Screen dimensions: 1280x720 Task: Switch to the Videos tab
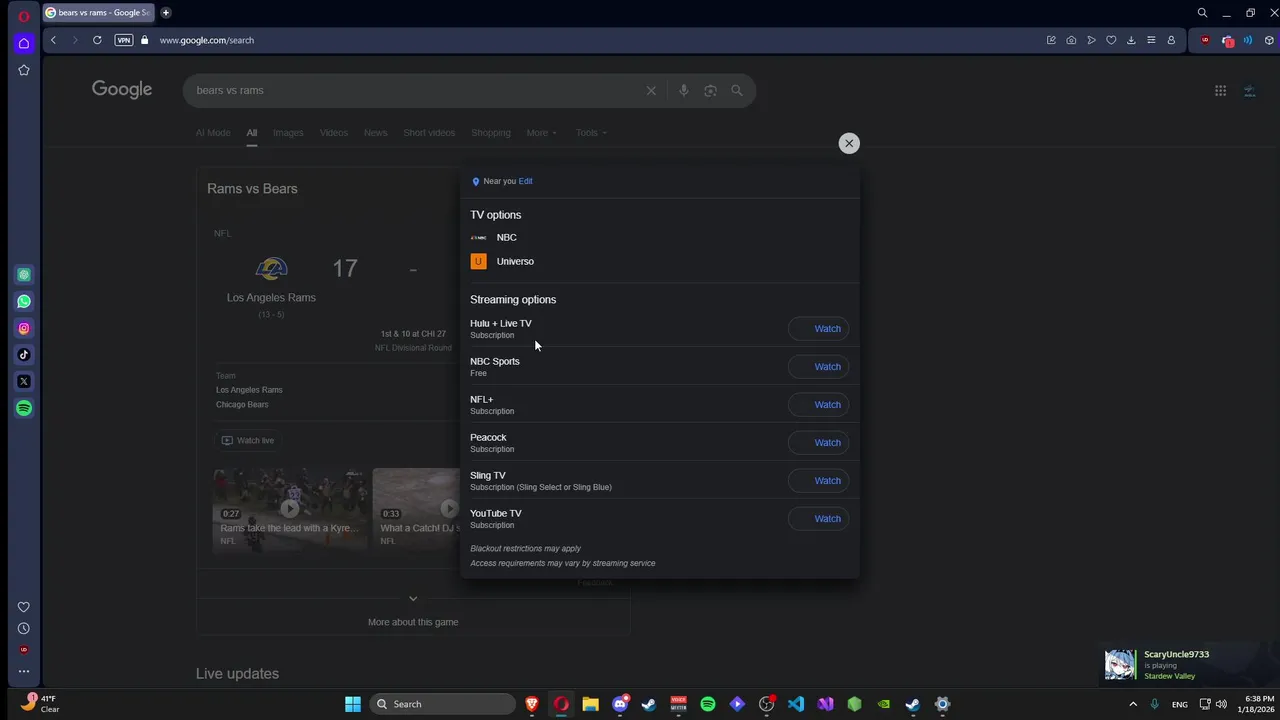pos(334,133)
